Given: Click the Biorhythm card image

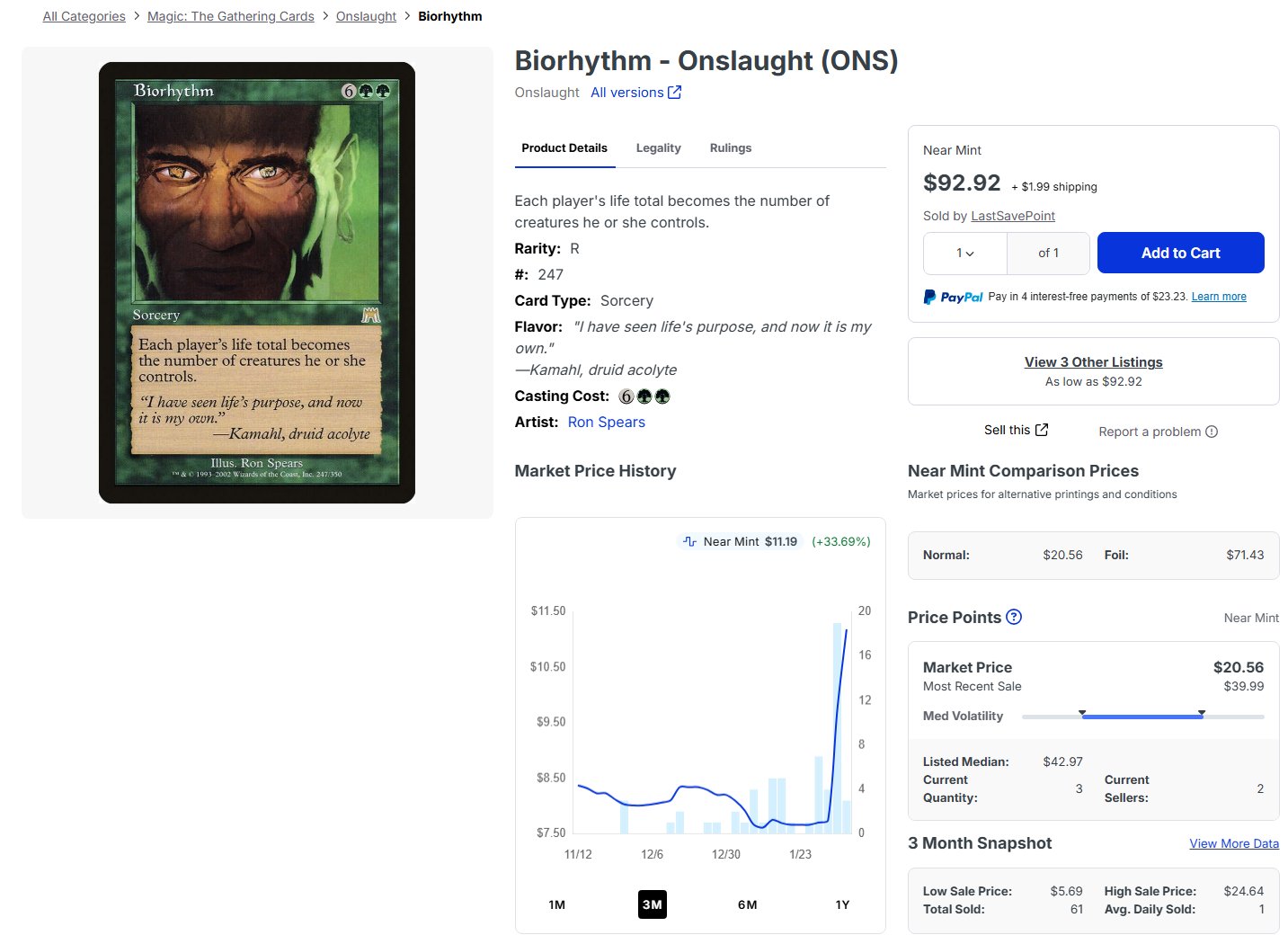Looking at the screenshot, I should pos(257,282).
